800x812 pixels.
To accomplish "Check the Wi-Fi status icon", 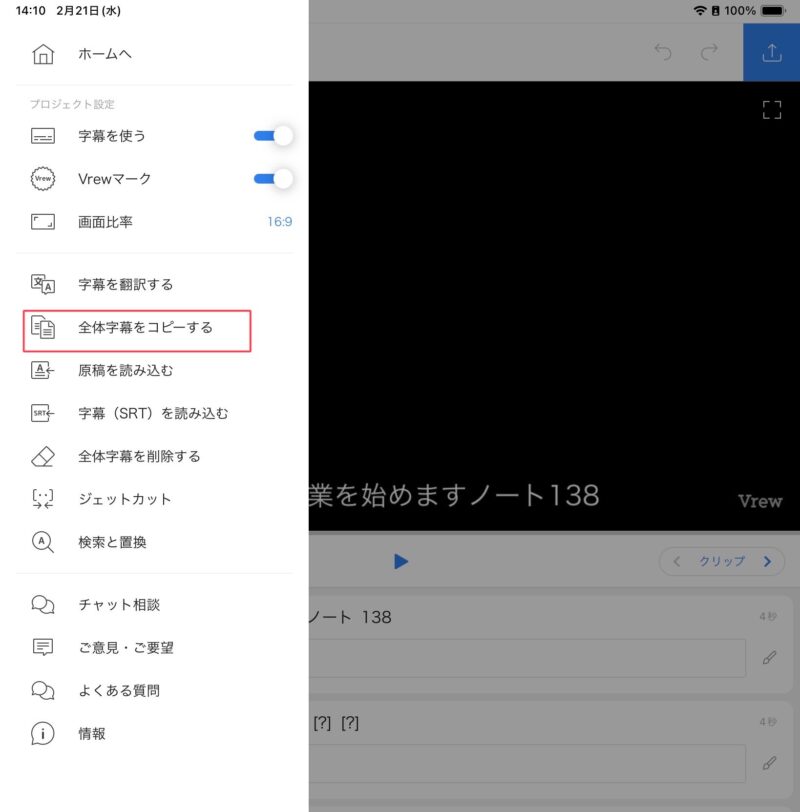I will [700, 10].
